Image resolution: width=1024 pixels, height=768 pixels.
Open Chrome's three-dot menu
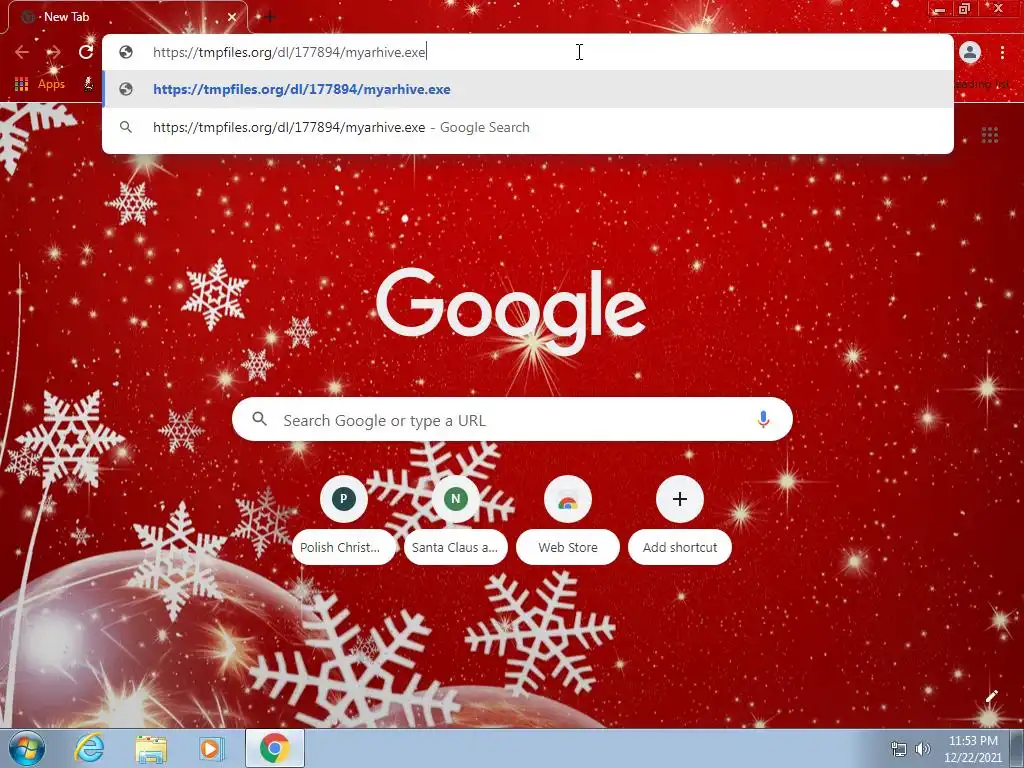tap(1002, 52)
